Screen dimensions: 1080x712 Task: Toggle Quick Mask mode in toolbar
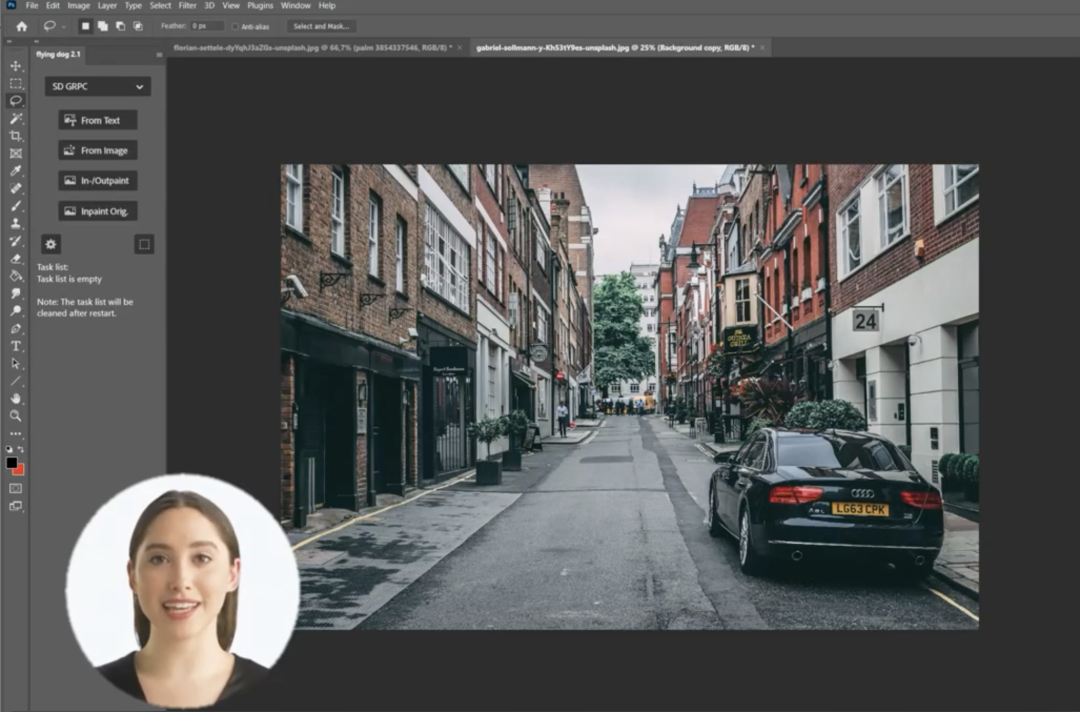tap(16, 488)
